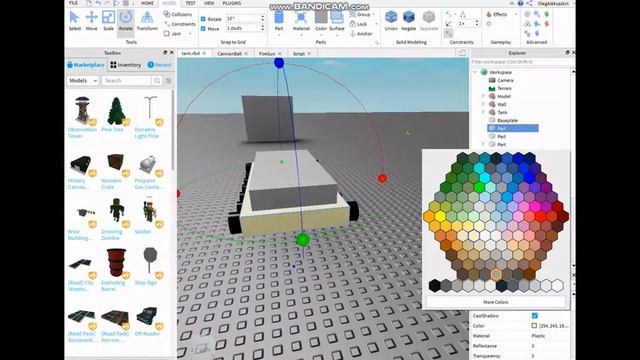This screenshot has width=640, height=360.
Task: Click the Material property value Plastic
Action: [x=538, y=336]
